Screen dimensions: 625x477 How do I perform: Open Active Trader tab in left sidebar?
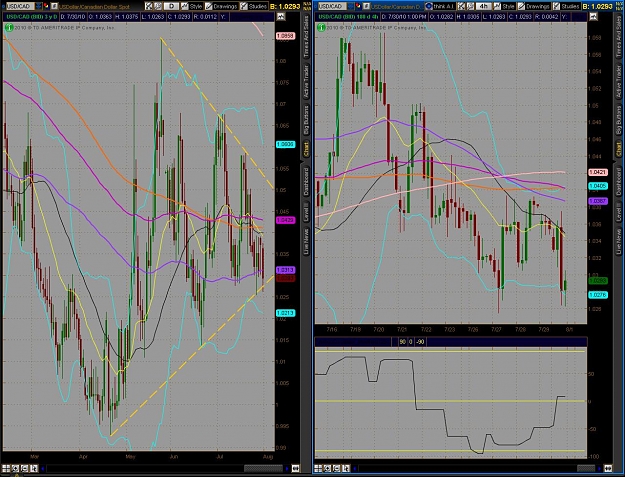[x=306, y=82]
